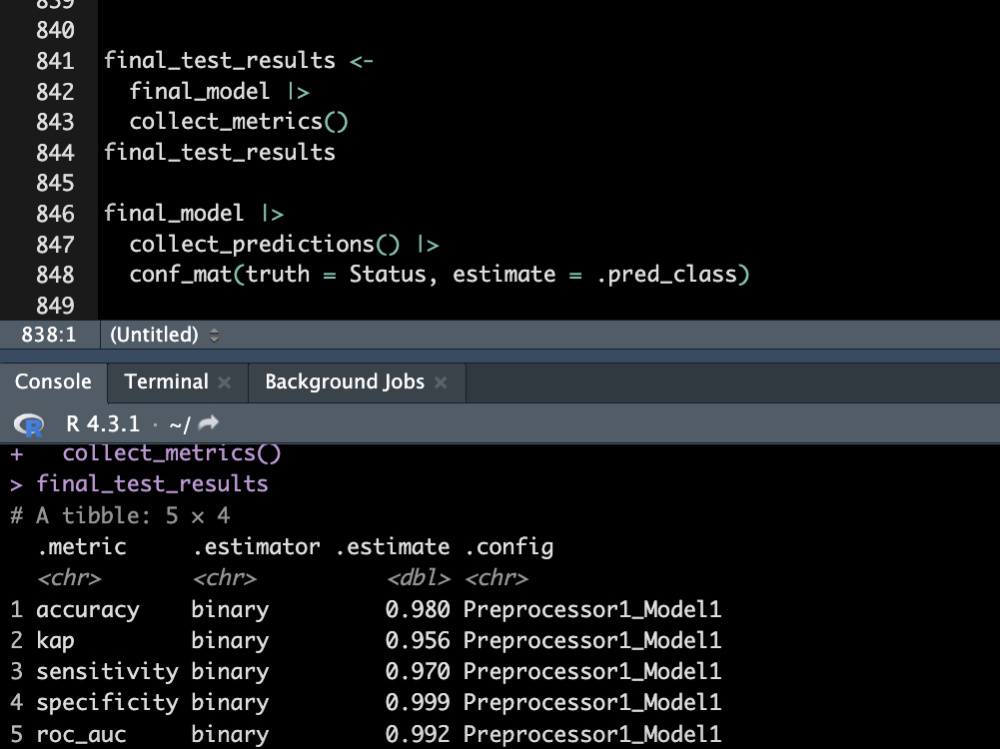Click the specificity metric row label
Image resolution: width=1000 pixels, height=749 pixels.
[x=107, y=703]
